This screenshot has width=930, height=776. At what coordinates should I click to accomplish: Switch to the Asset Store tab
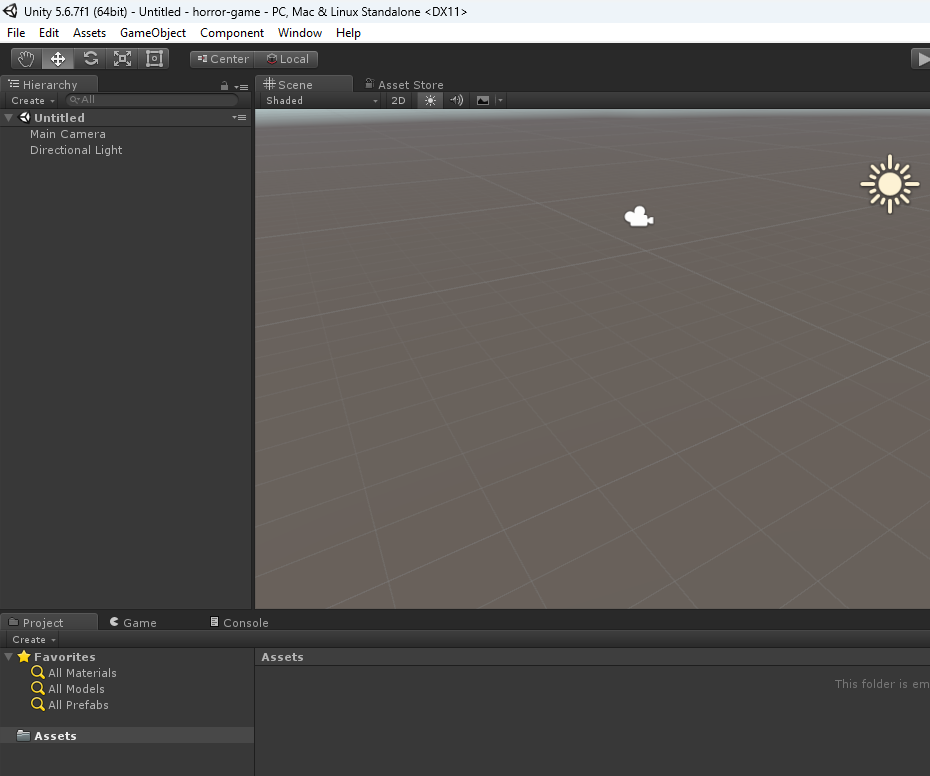point(404,85)
